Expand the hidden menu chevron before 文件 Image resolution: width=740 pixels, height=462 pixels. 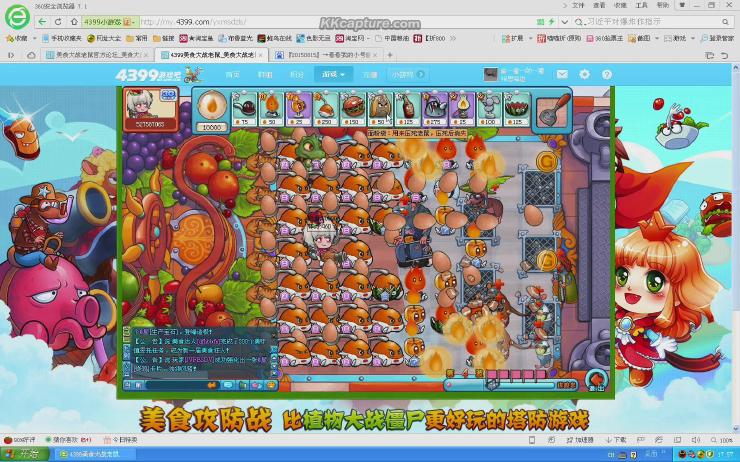click(564, 5)
